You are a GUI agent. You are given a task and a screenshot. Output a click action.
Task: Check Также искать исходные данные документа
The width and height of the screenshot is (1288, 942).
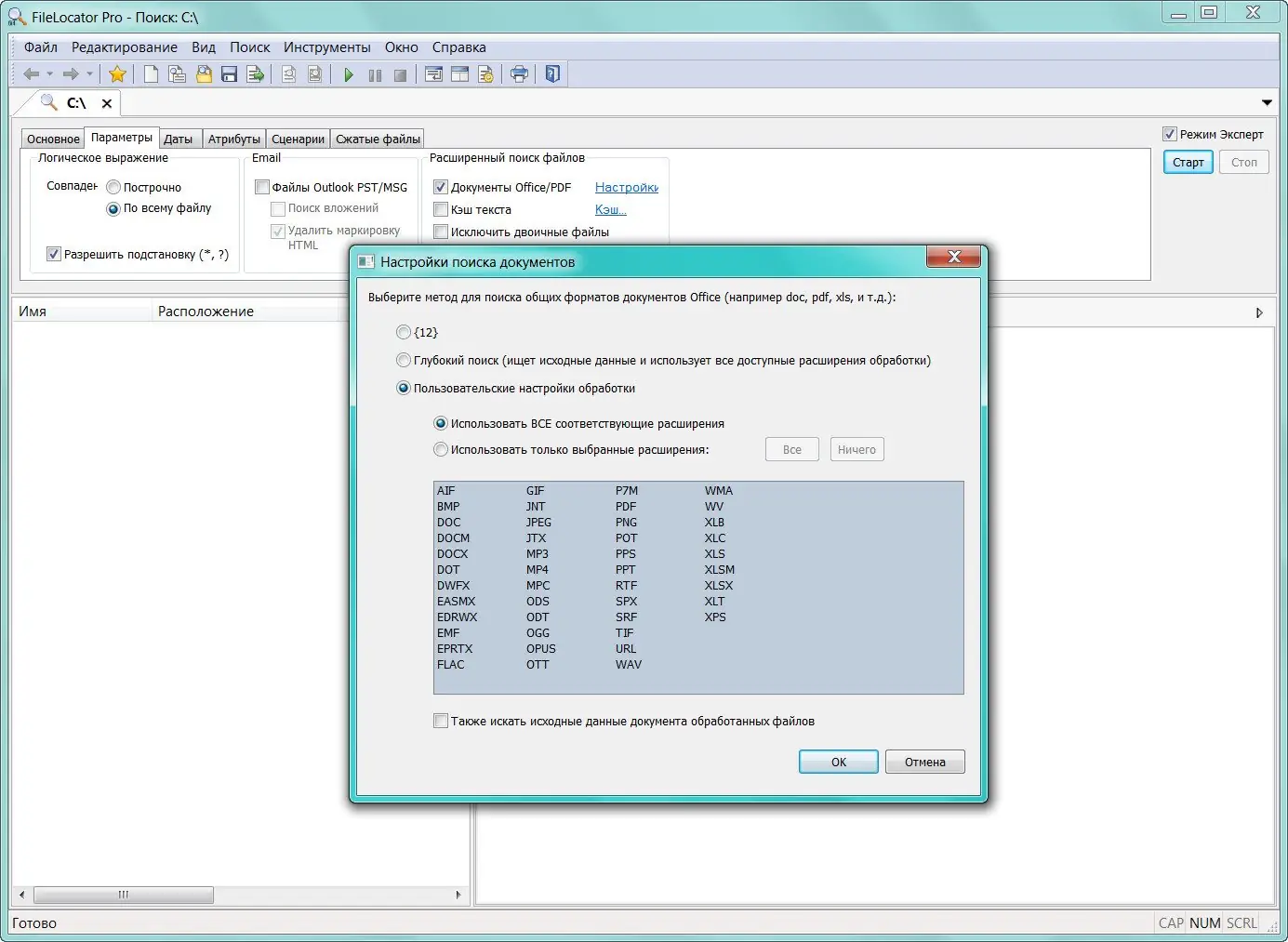click(441, 721)
